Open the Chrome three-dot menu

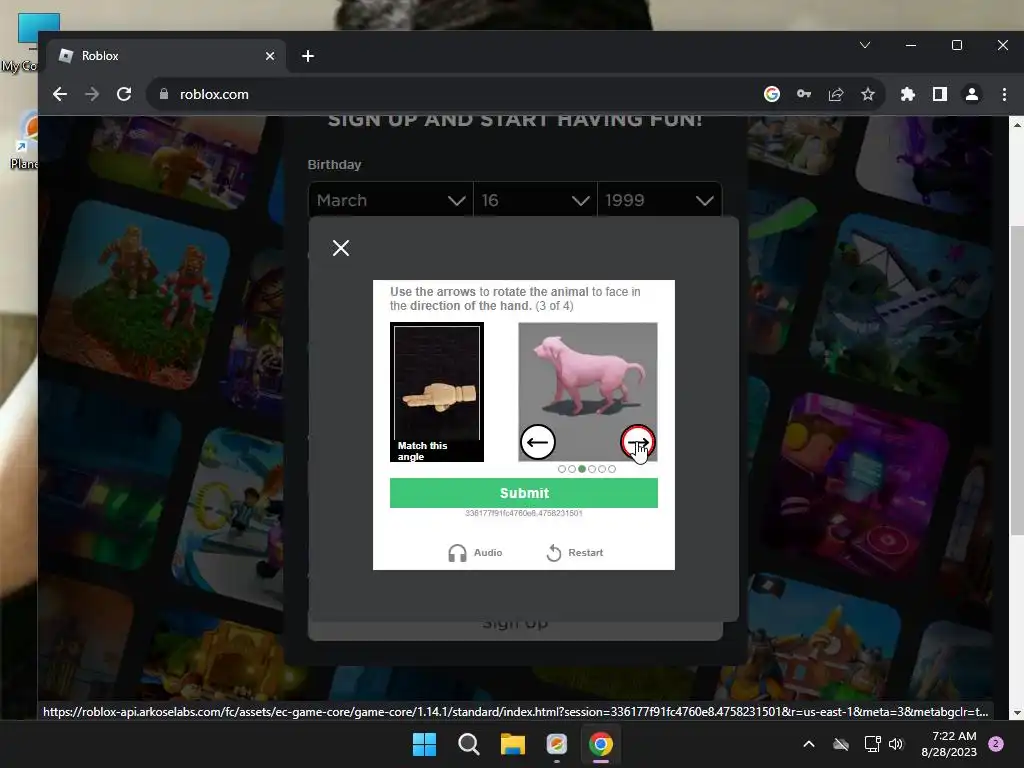point(1004,94)
